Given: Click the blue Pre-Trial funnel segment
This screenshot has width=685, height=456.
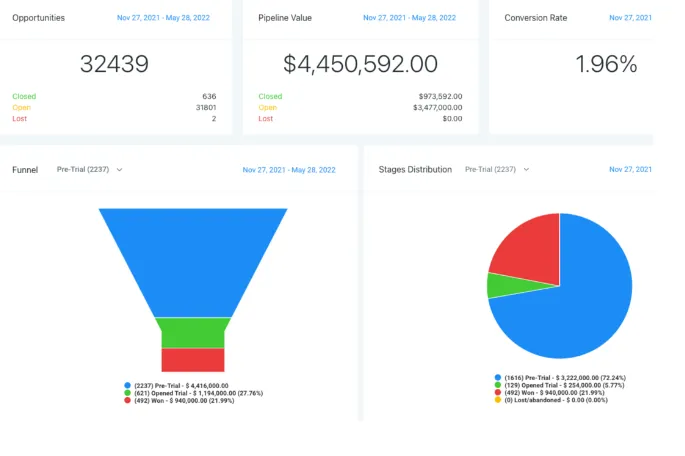Looking at the screenshot, I should [x=193, y=258].
